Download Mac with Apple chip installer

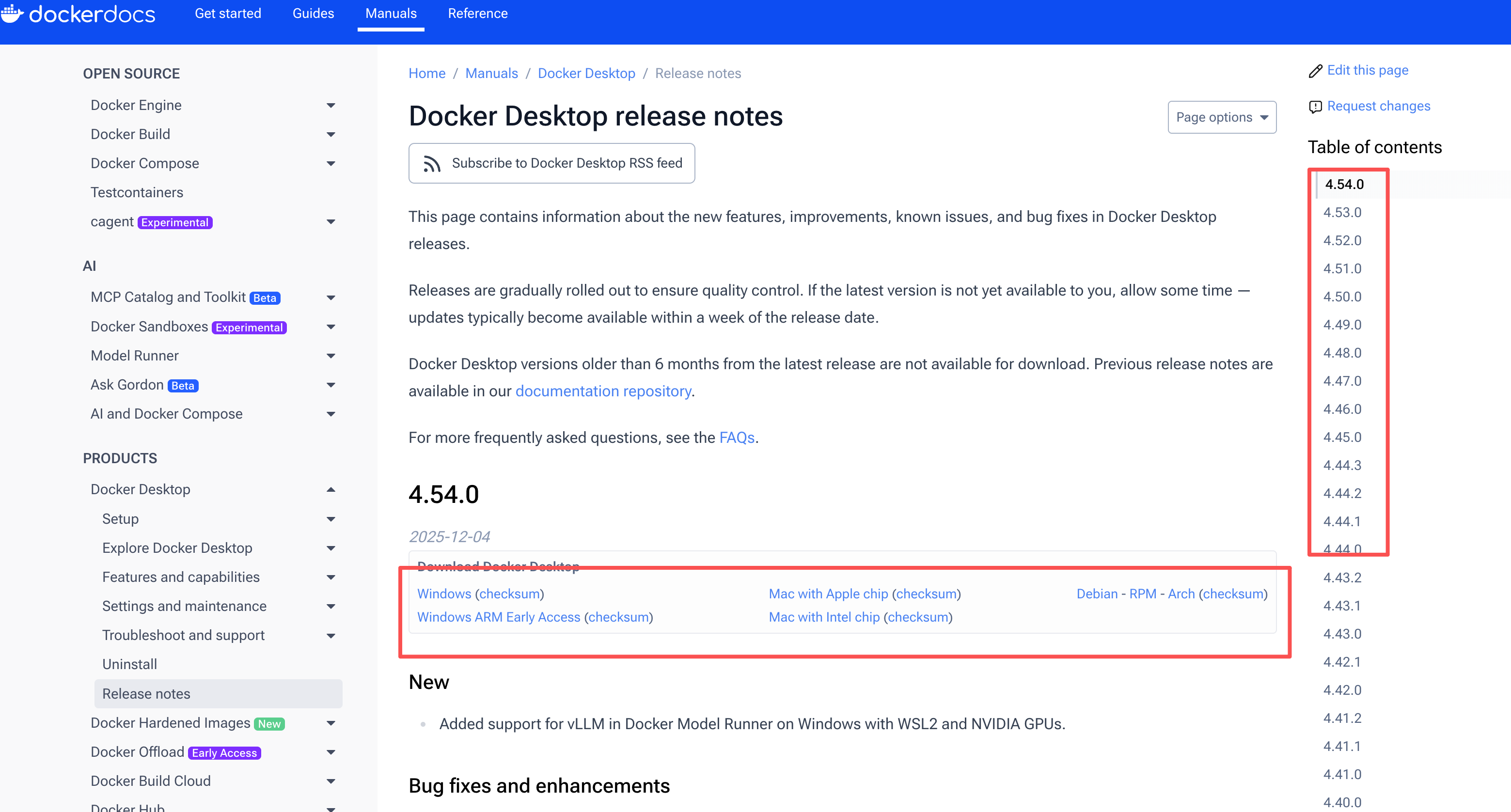pos(828,594)
